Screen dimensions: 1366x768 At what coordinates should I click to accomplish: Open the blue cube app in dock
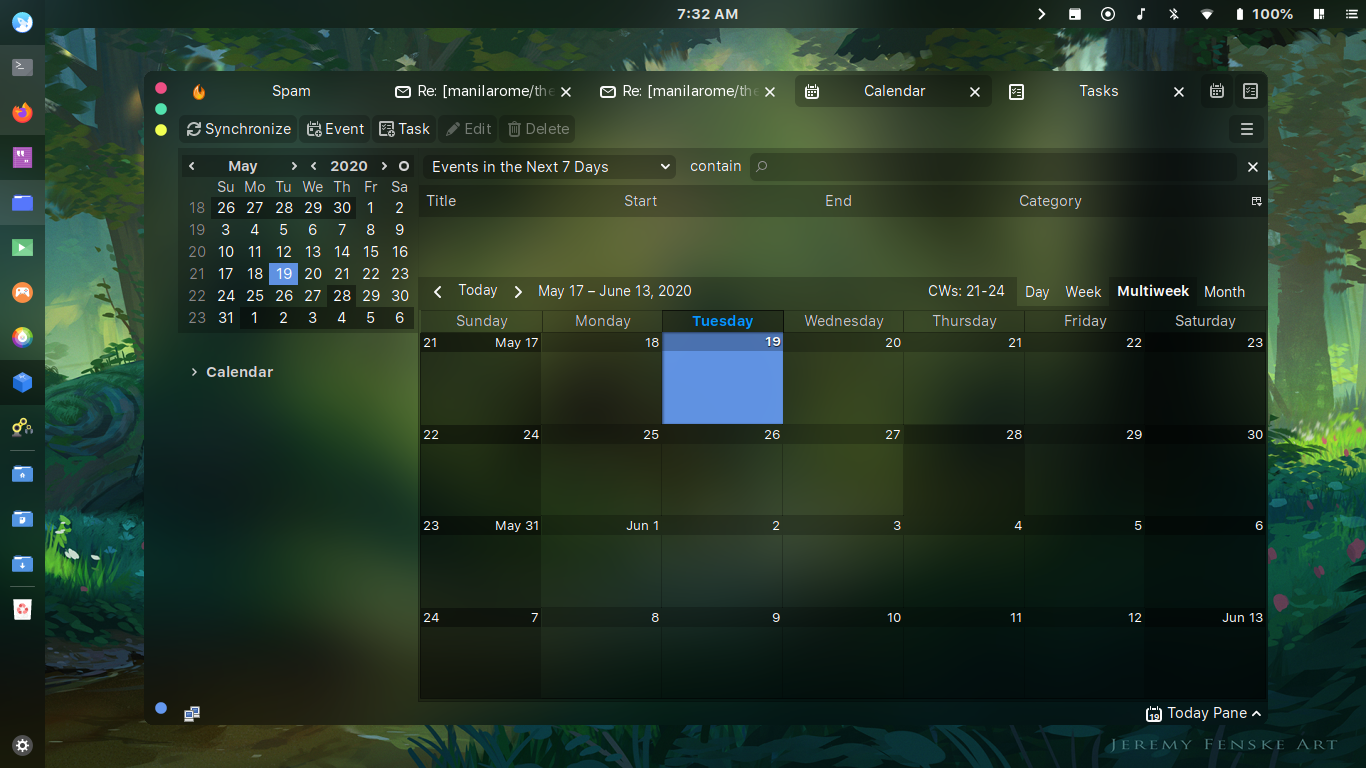[22, 382]
